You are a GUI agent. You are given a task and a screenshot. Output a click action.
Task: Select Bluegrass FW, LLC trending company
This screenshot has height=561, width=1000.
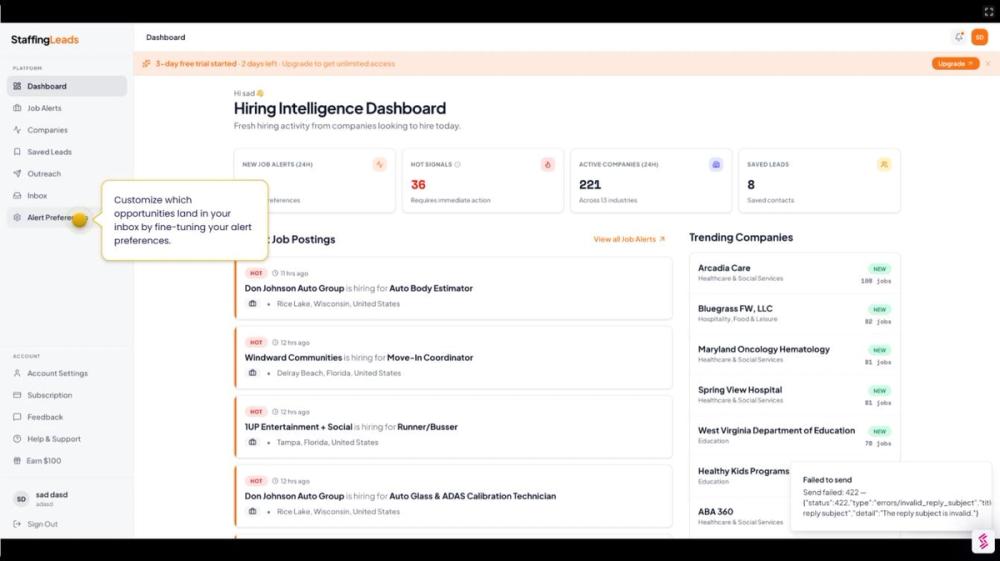(x=795, y=314)
